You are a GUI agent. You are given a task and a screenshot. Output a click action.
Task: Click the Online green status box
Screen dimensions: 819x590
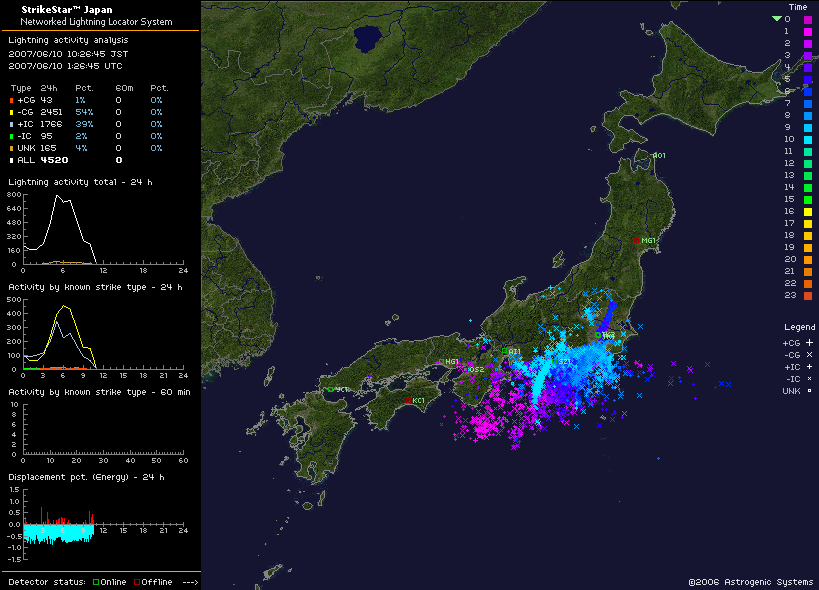(96, 582)
